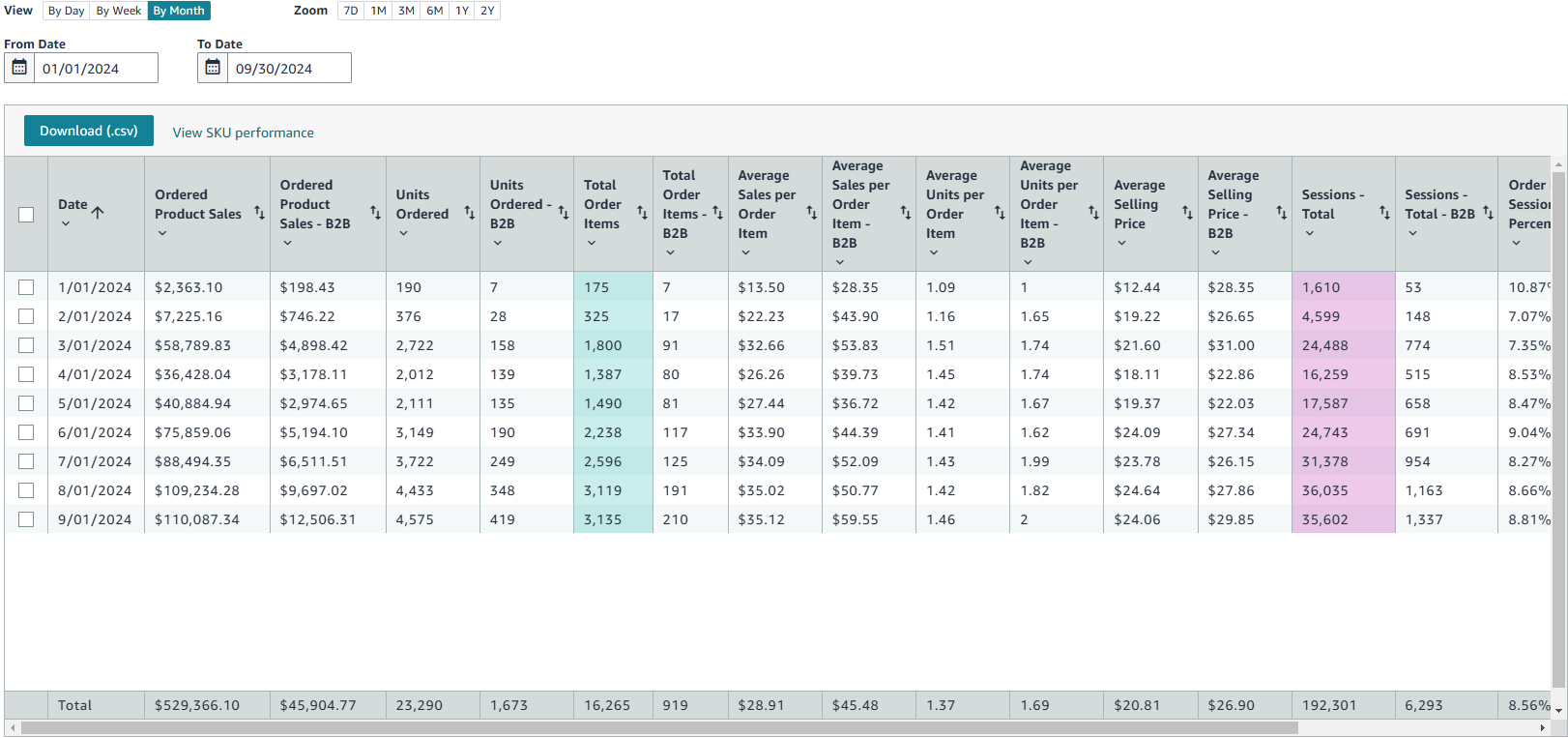The height and width of the screenshot is (738, 1568).
Task: Click the sort arrows for Average Selling Price - B2B
Action: (x=1281, y=213)
